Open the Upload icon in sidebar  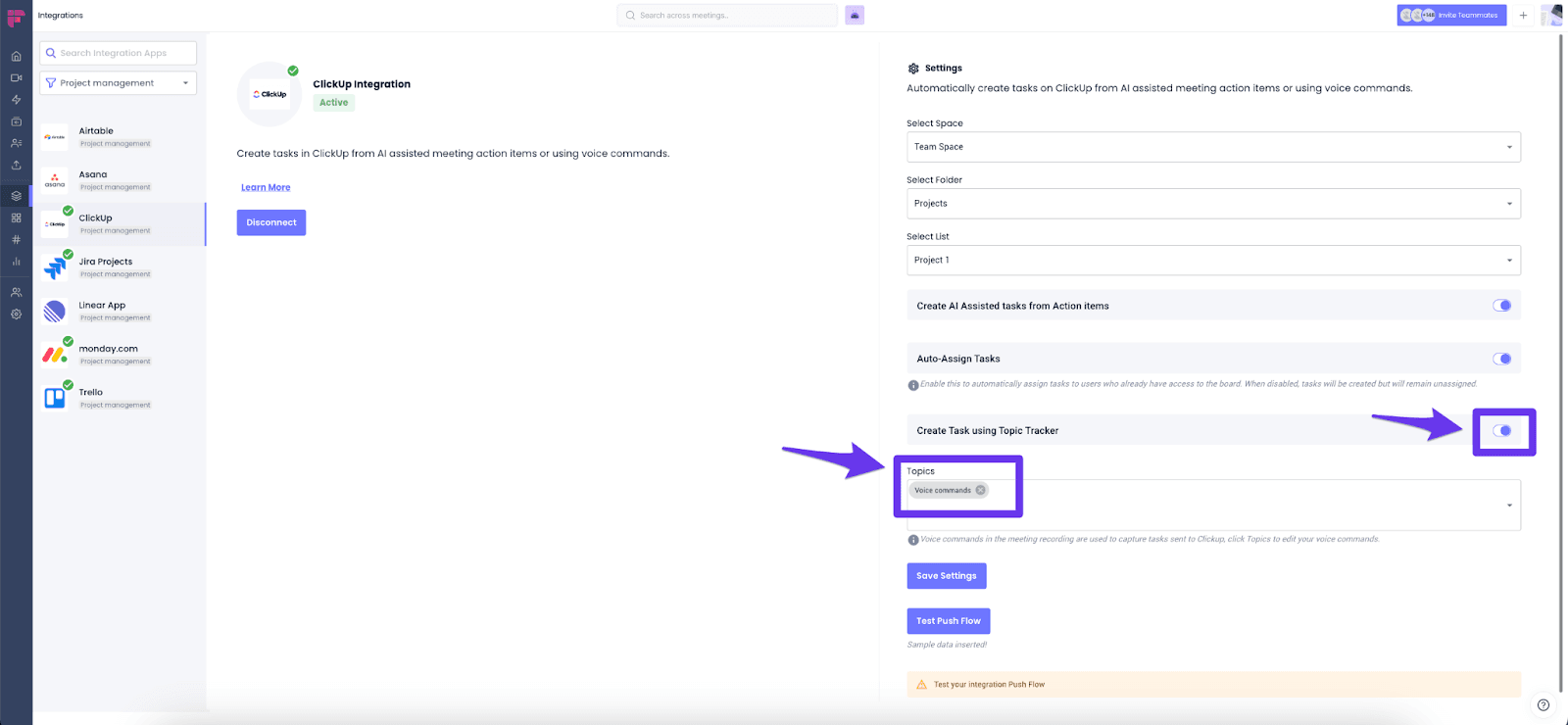point(16,165)
